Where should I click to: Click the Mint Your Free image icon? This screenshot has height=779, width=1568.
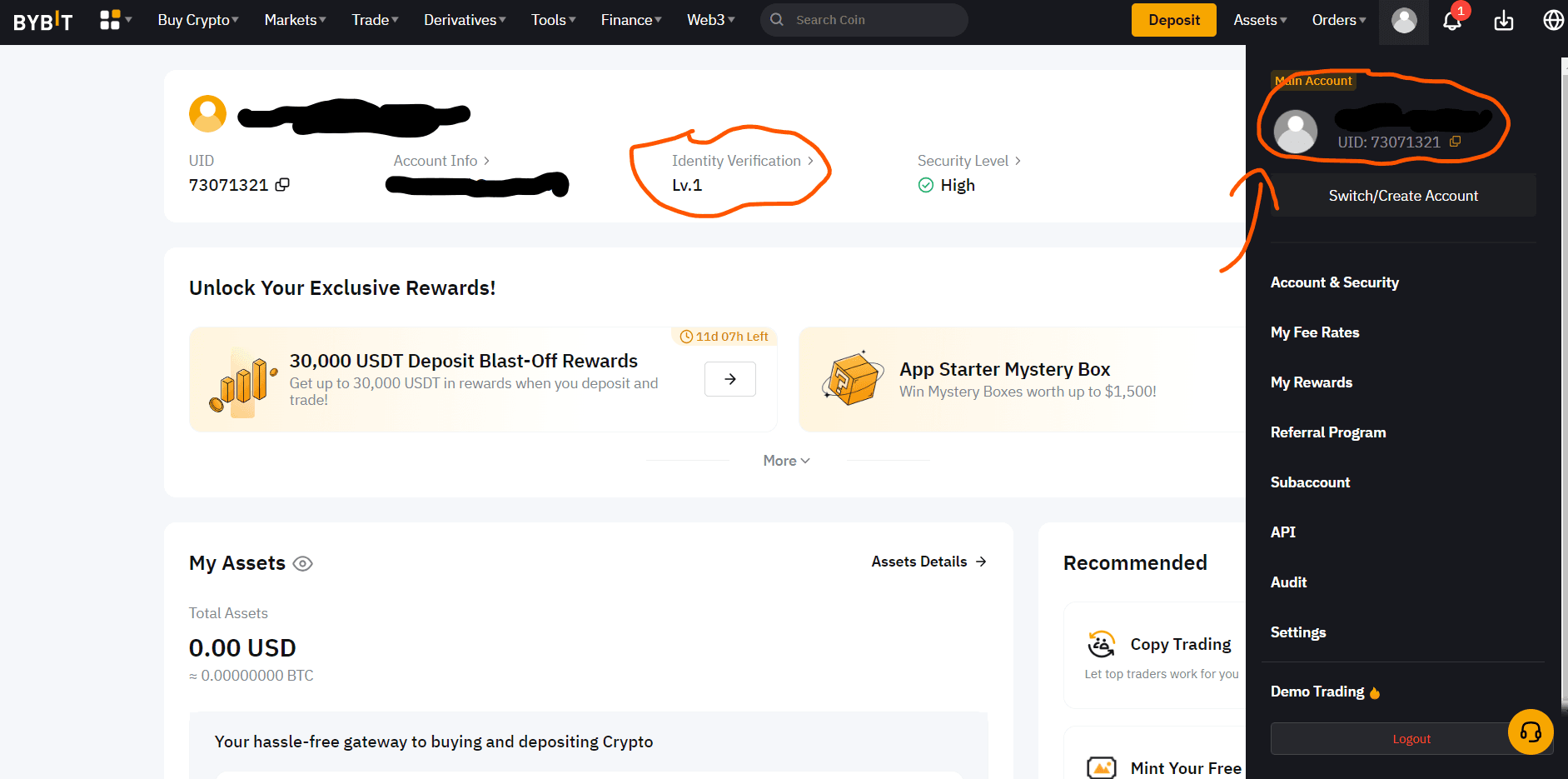[x=1101, y=767]
